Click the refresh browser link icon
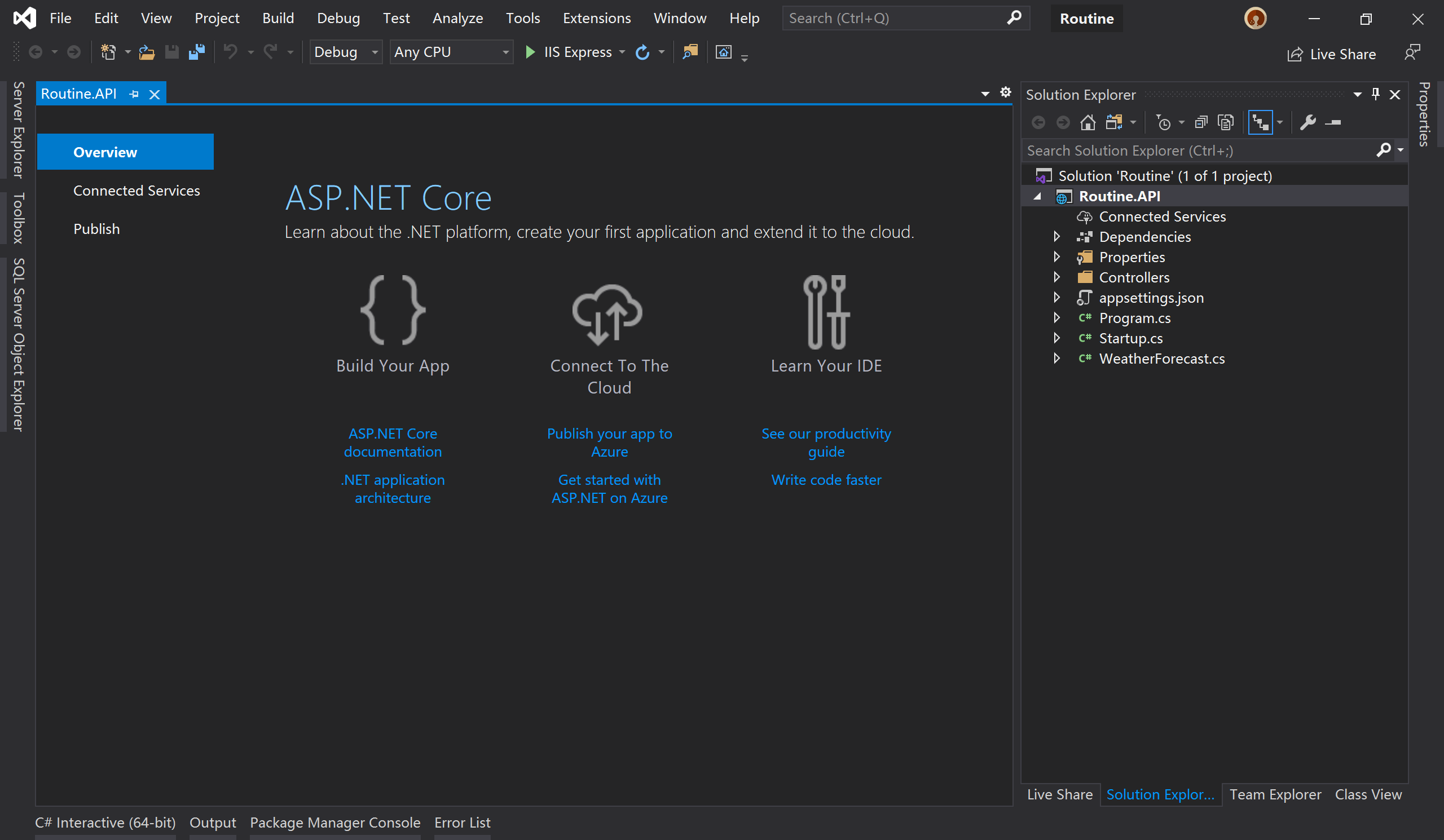This screenshot has width=1444, height=840. click(x=642, y=52)
